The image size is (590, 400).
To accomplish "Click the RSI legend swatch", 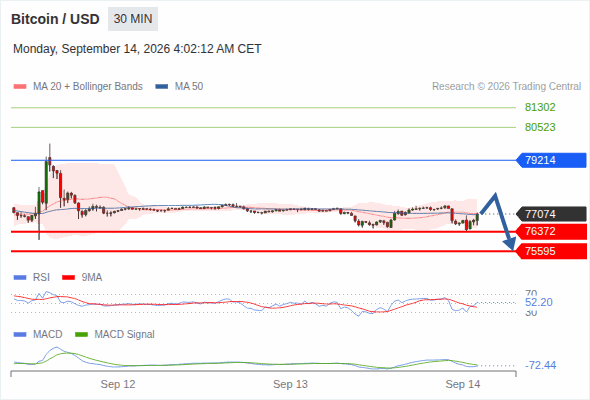I will pyautogui.click(x=20, y=278).
